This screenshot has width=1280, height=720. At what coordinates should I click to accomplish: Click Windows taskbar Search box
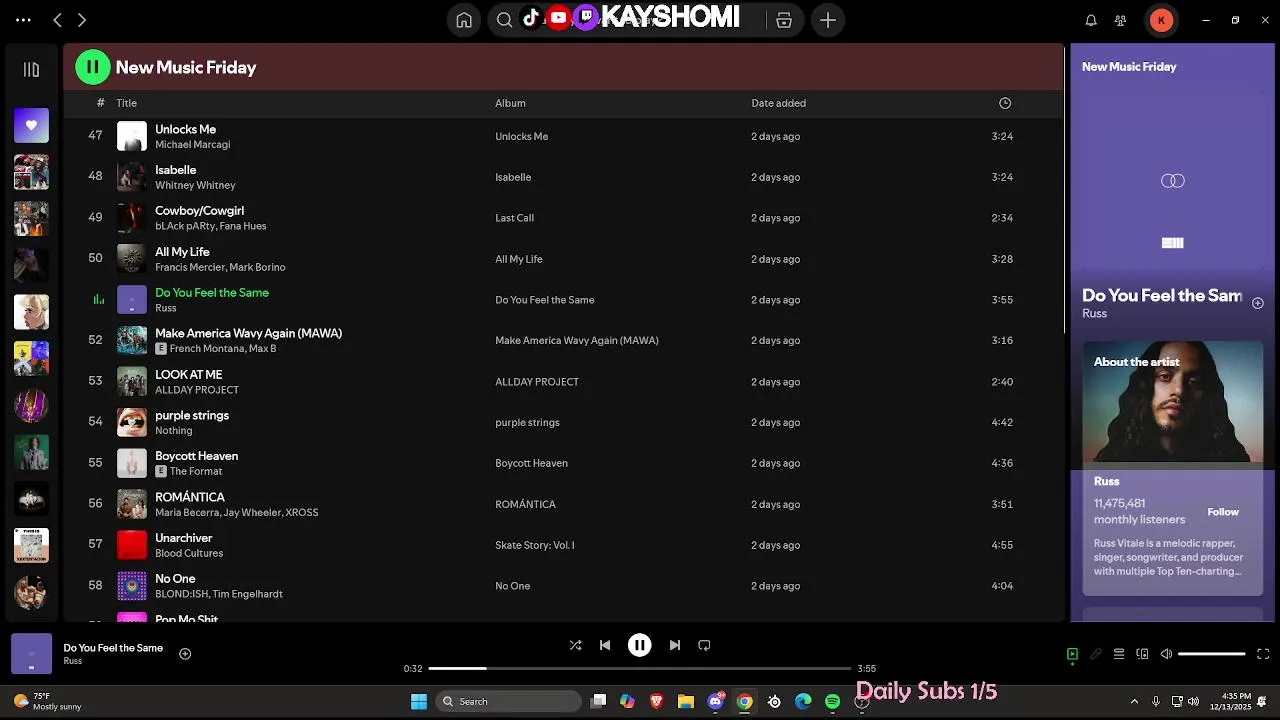point(509,702)
